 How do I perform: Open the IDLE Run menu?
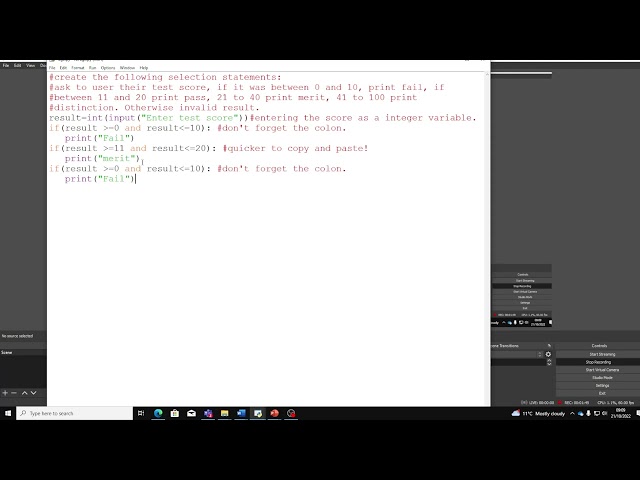(92, 68)
